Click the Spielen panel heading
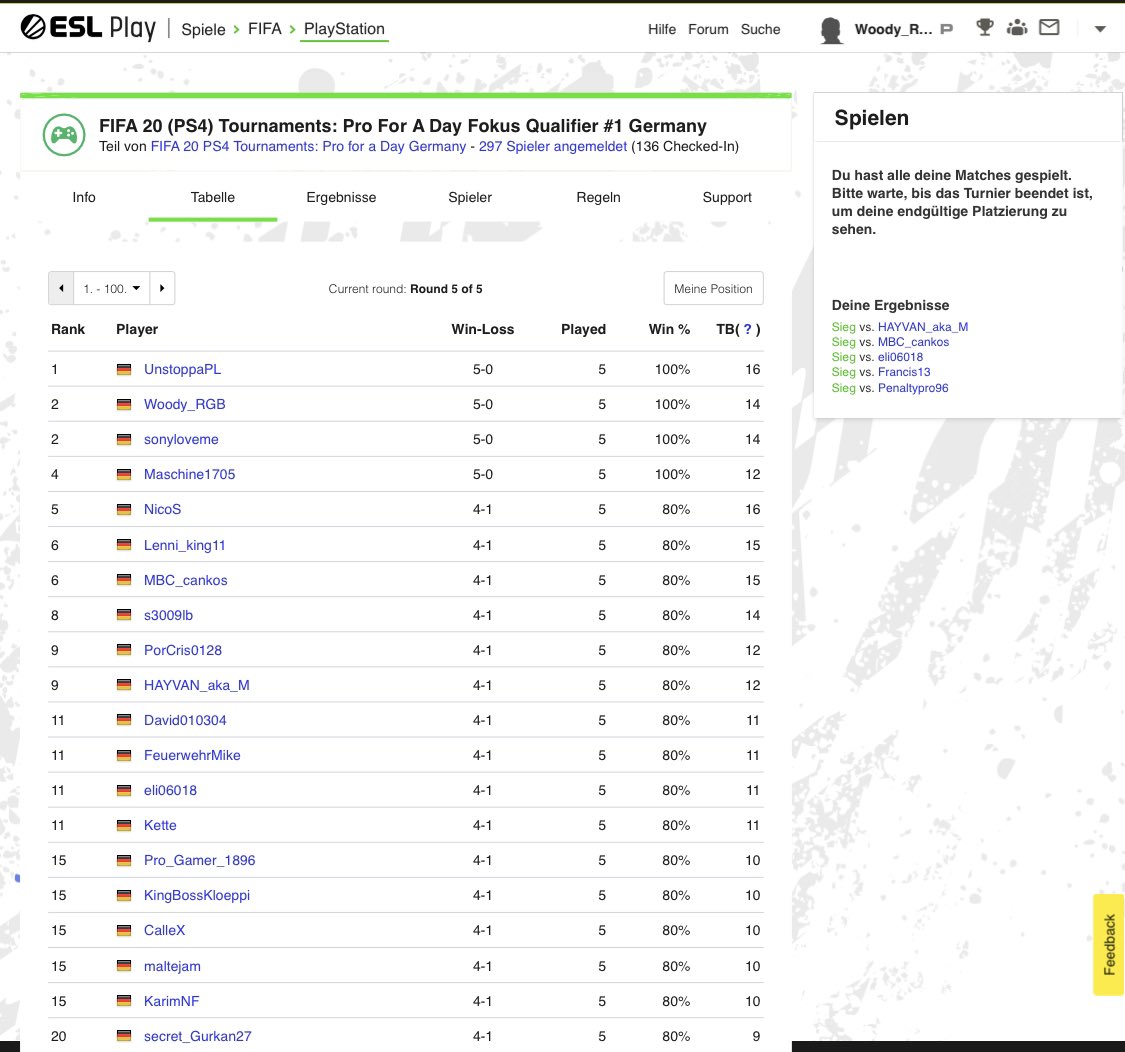1125x1052 pixels. click(871, 118)
